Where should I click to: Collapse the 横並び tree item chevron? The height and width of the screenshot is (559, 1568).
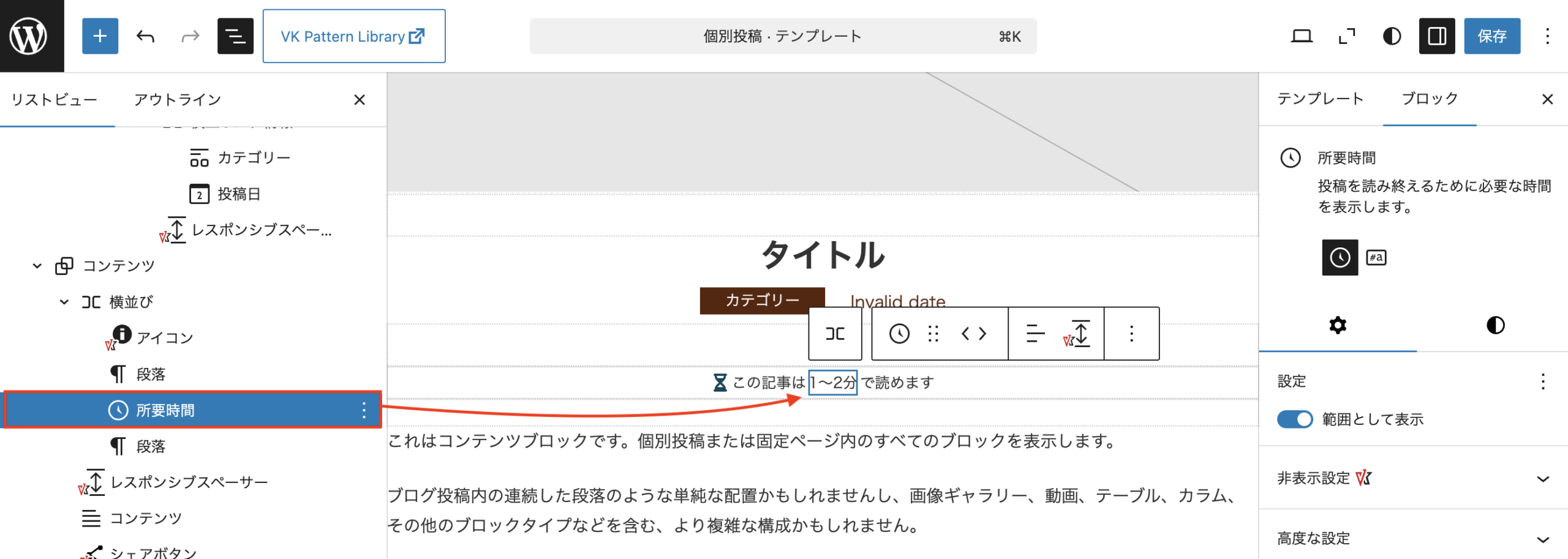[64, 302]
